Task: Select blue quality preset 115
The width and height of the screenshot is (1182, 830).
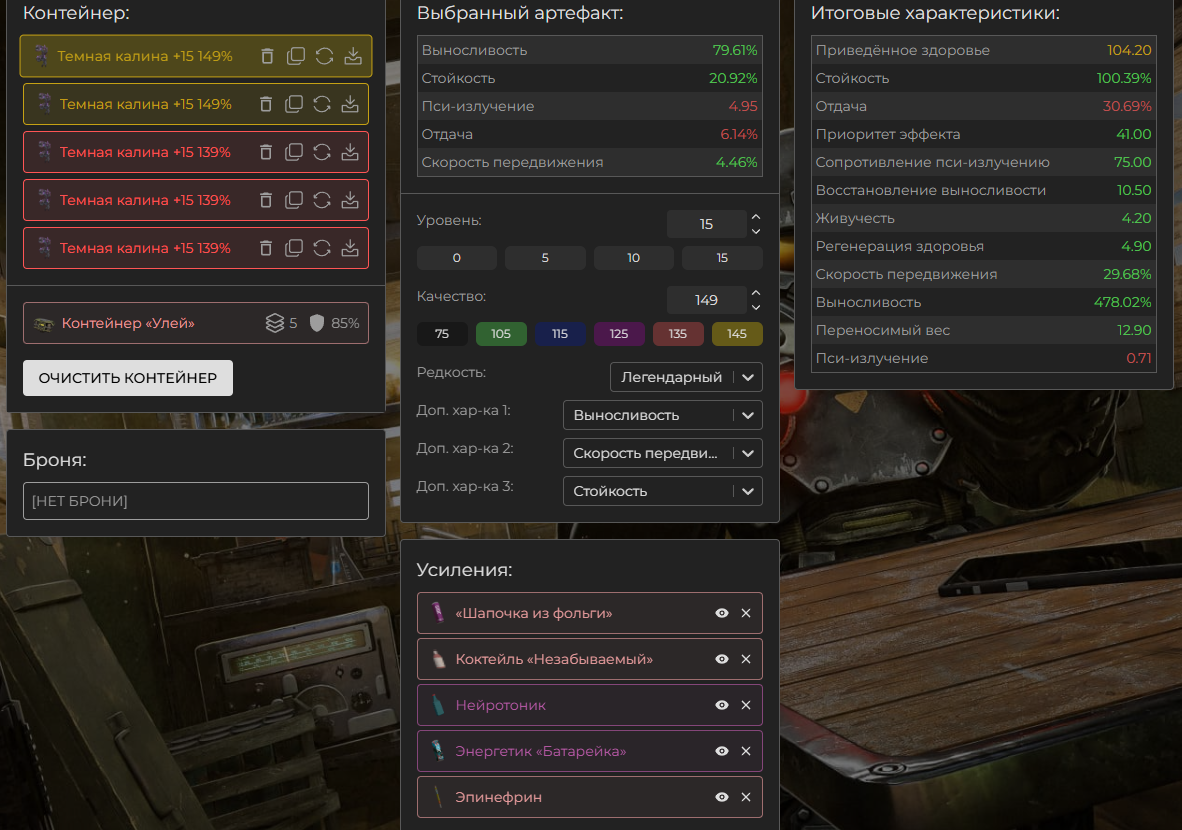Action: click(560, 333)
